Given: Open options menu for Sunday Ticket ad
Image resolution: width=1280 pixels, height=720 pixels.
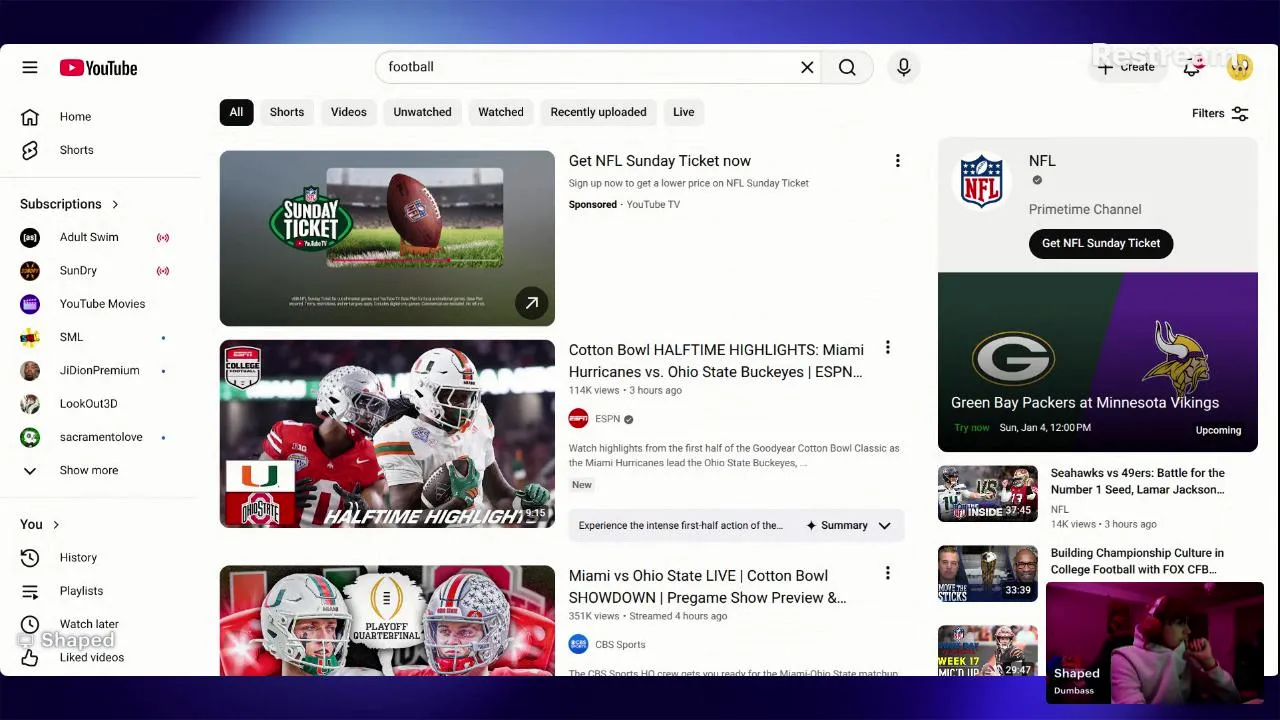Looking at the screenshot, I should [897, 161].
